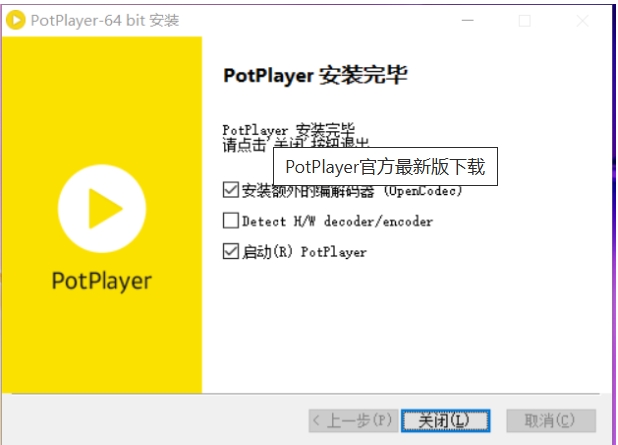Click the large PotPlayer play logo
The height and width of the screenshot is (445, 618).
point(102,209)
